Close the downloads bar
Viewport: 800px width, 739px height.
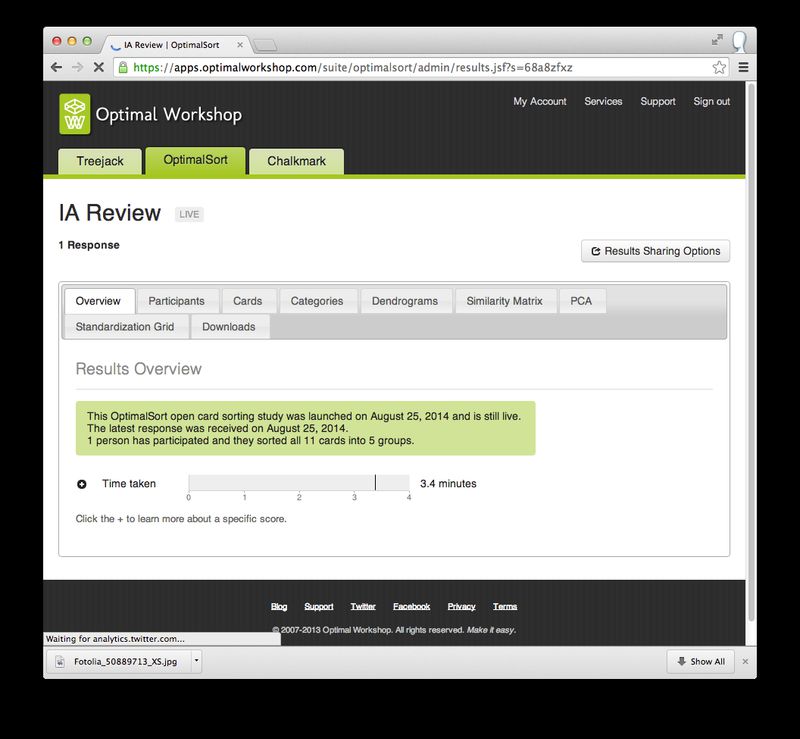[744, 661]
